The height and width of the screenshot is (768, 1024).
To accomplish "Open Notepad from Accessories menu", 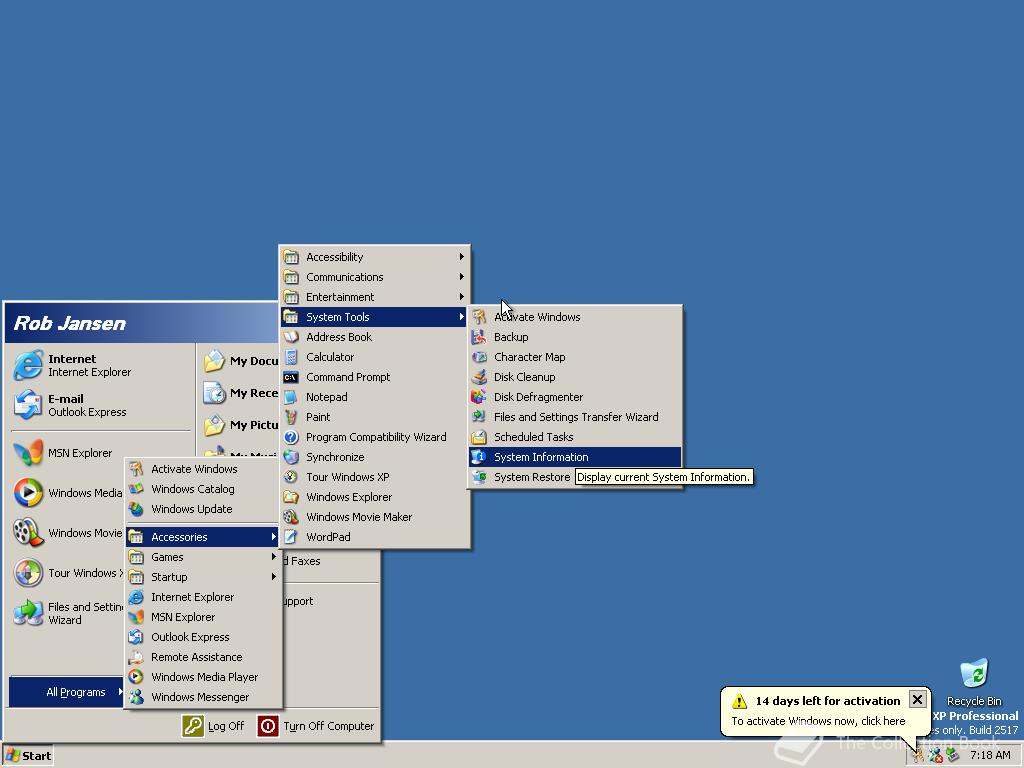I will pyautogui.click(x=326, y=397).
